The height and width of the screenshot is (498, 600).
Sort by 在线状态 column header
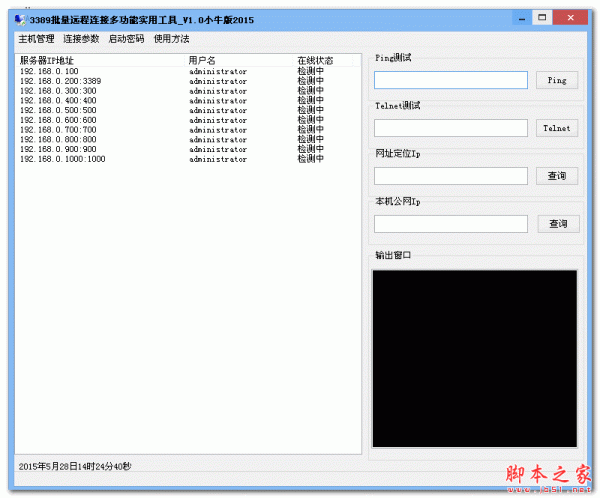[x=323, y=60]
